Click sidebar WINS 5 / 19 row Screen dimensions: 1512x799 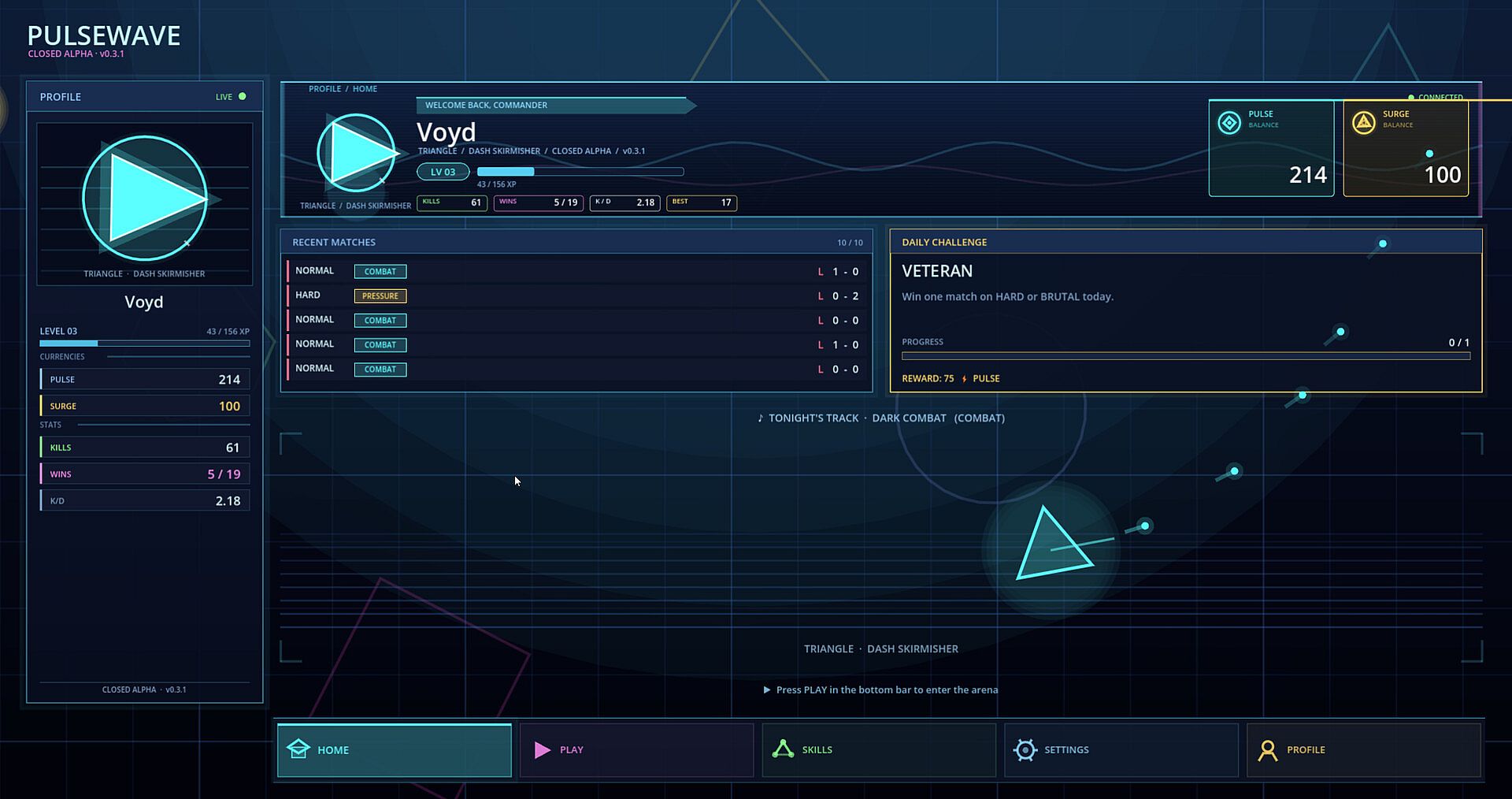click(x=145, y=474)
